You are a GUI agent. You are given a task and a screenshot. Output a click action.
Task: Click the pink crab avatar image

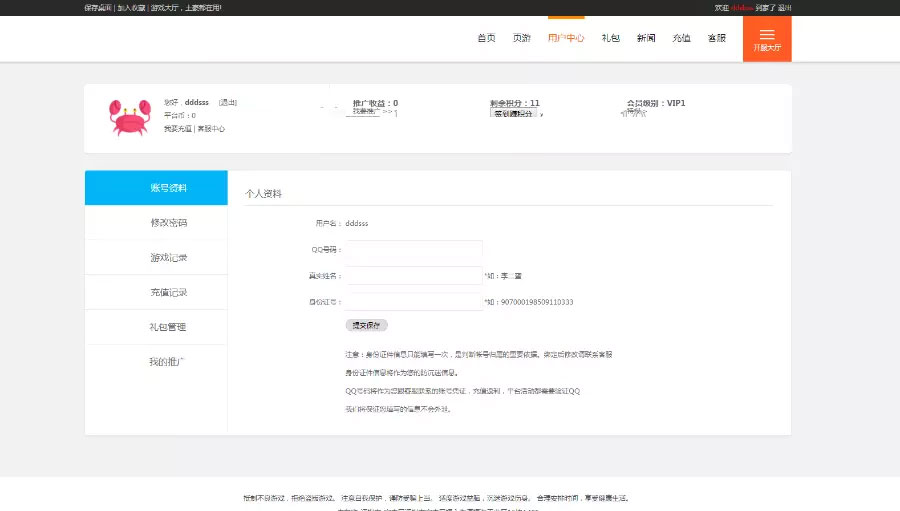coord(129,117)
